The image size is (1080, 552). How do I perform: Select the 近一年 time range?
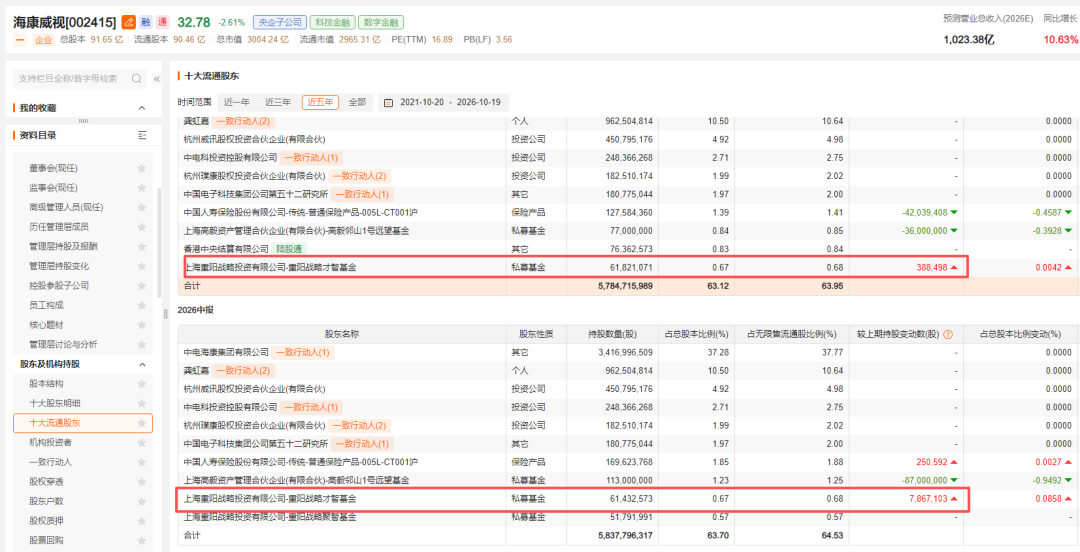click(236, 103)
